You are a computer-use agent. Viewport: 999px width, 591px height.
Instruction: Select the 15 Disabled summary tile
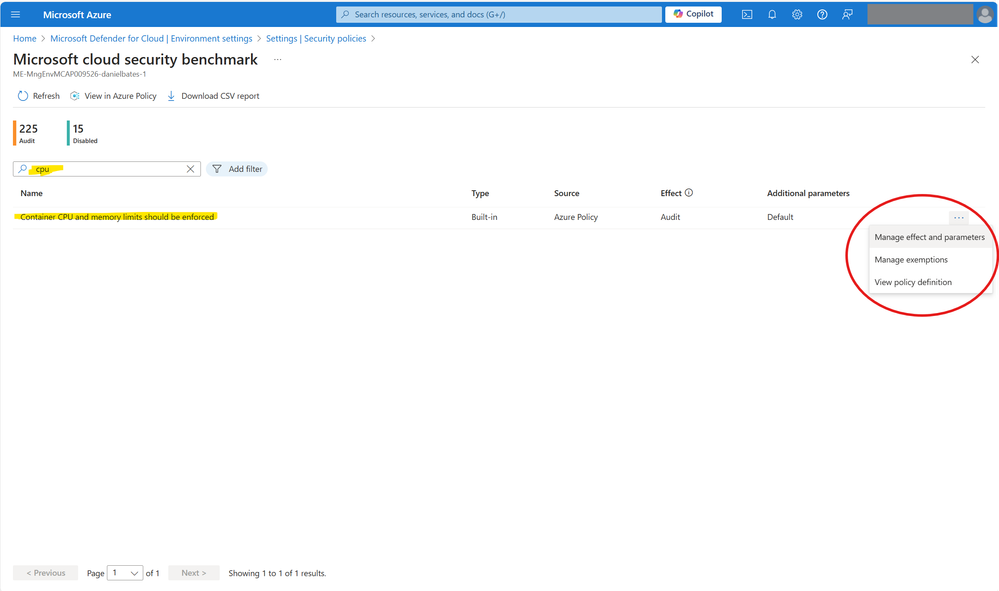pyautogui.click(x=83, y=132)
